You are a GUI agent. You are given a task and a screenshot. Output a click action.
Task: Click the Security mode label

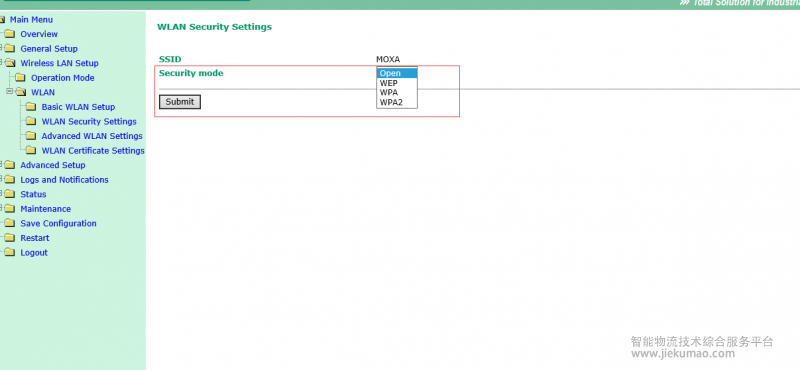[x=191, y=73]
